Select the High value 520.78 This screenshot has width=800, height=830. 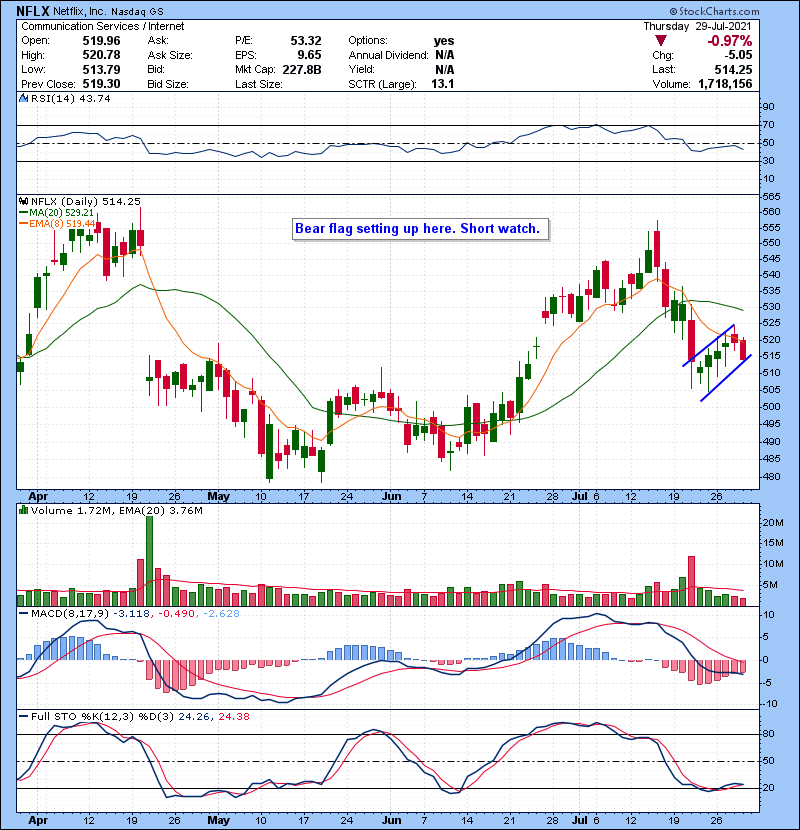[x=101, y=55]
